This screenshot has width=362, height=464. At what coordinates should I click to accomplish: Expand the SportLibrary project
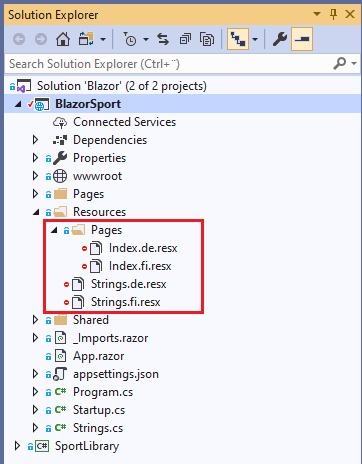pos(17,446)
